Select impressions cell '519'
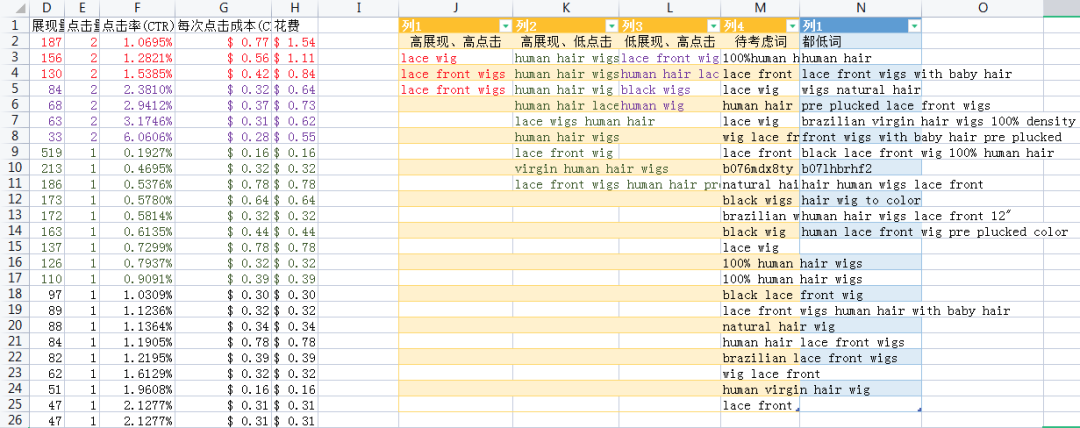The image size is (1080, 428). tap(47, 152)
